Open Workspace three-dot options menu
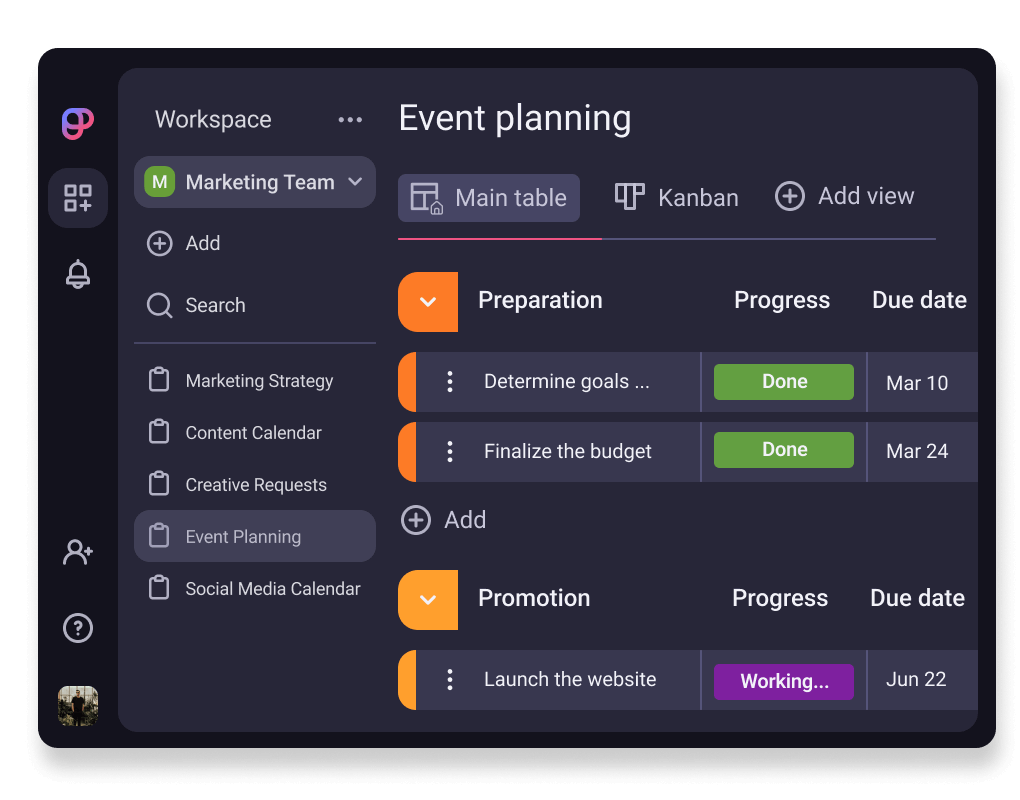The width and height of the screenshot is (1020, 800). [x=350, y=120]
